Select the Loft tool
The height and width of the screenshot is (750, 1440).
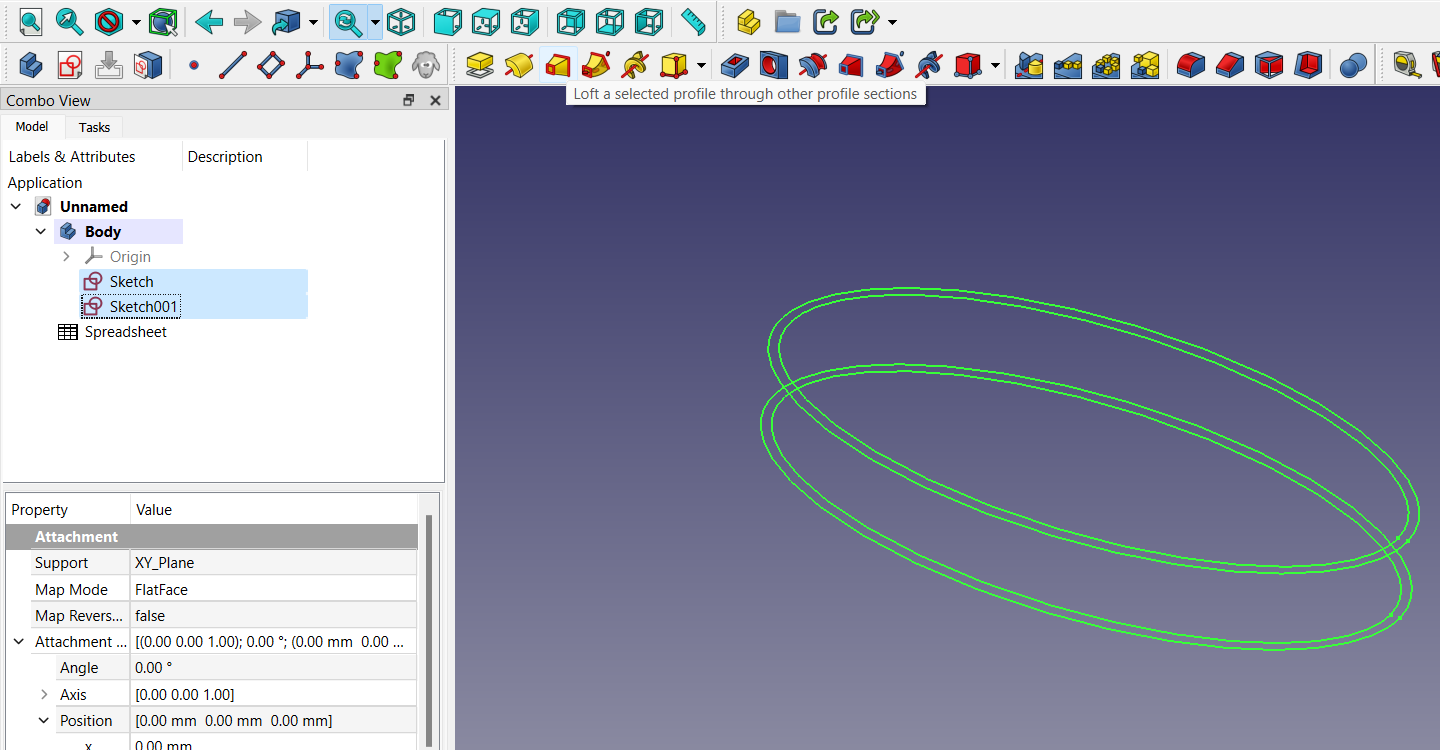(558, 64)
